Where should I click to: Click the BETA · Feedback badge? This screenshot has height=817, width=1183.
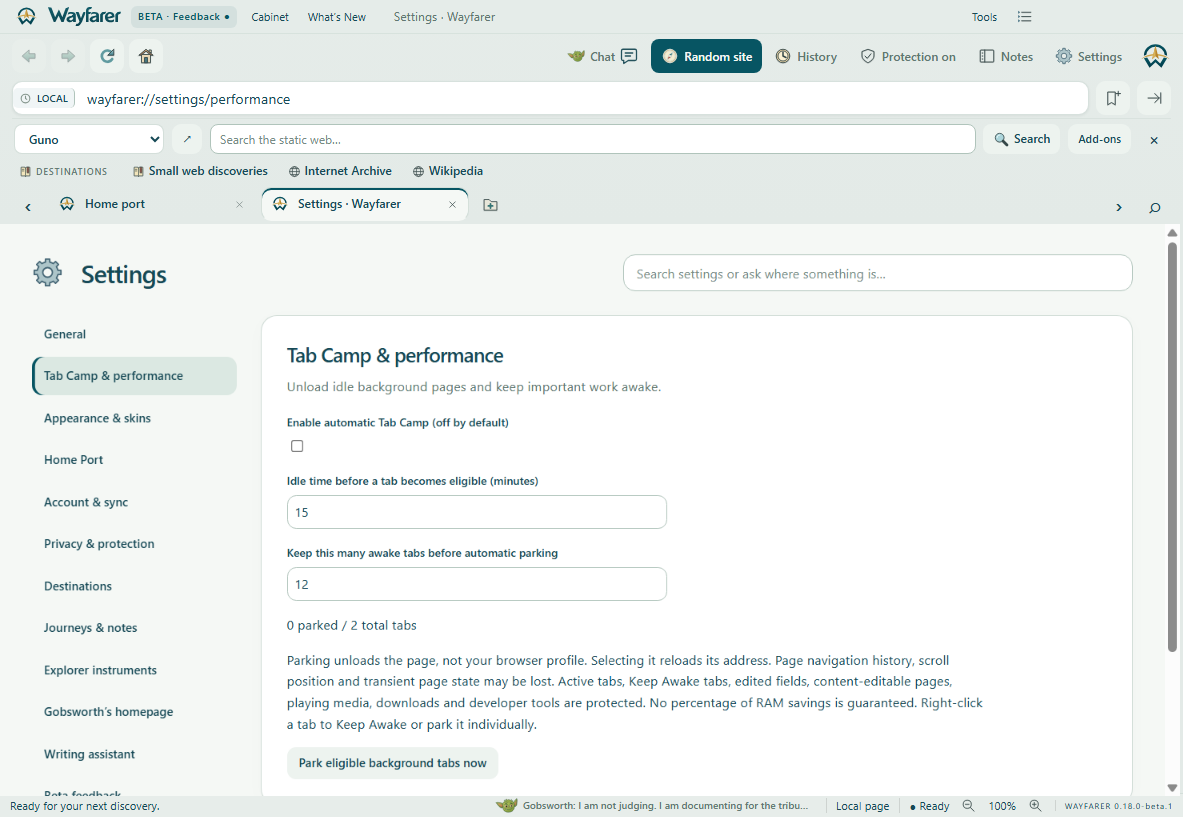pyautogui.click(x=183, y=17)
